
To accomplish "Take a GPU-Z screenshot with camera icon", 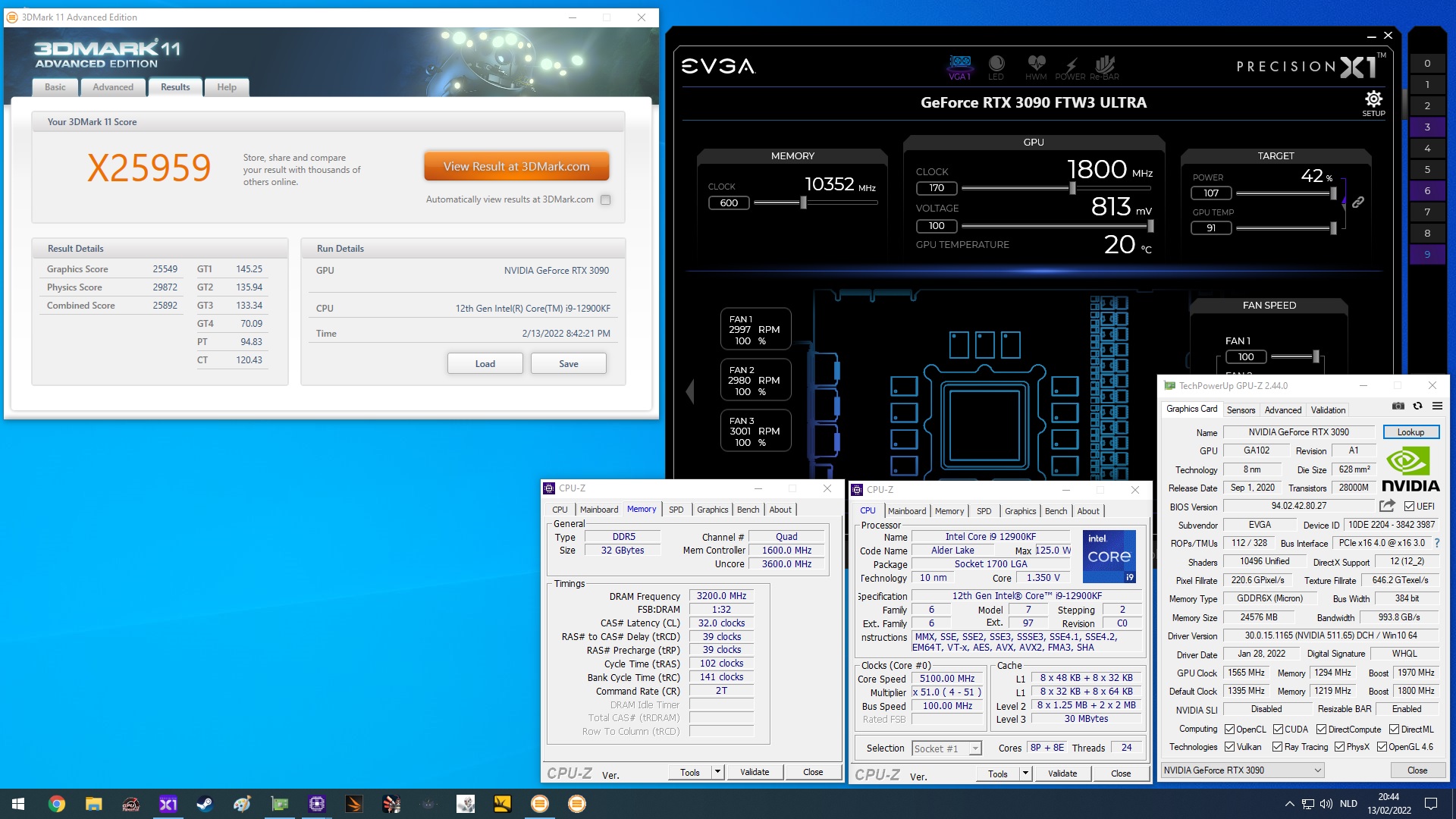I will tap(1398, 406).
